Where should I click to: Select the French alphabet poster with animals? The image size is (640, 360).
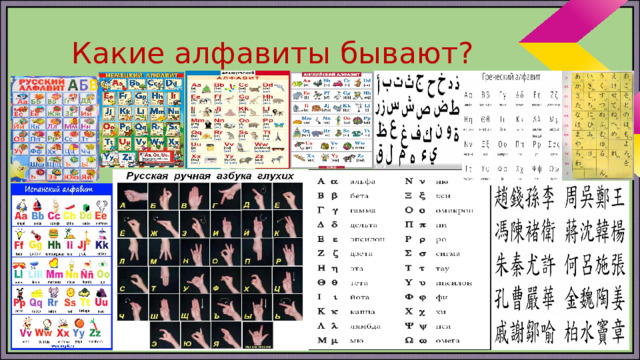(x=238, y=120)
